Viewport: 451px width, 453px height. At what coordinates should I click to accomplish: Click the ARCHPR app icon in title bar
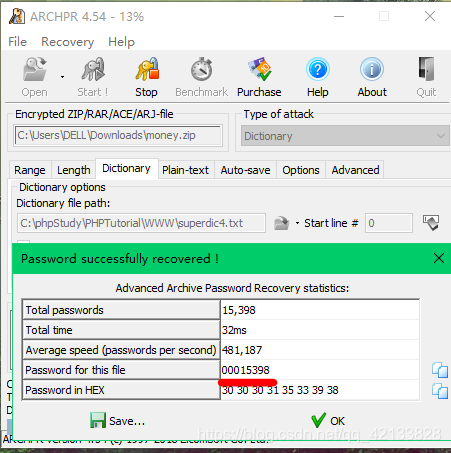[x=17, y=16]
